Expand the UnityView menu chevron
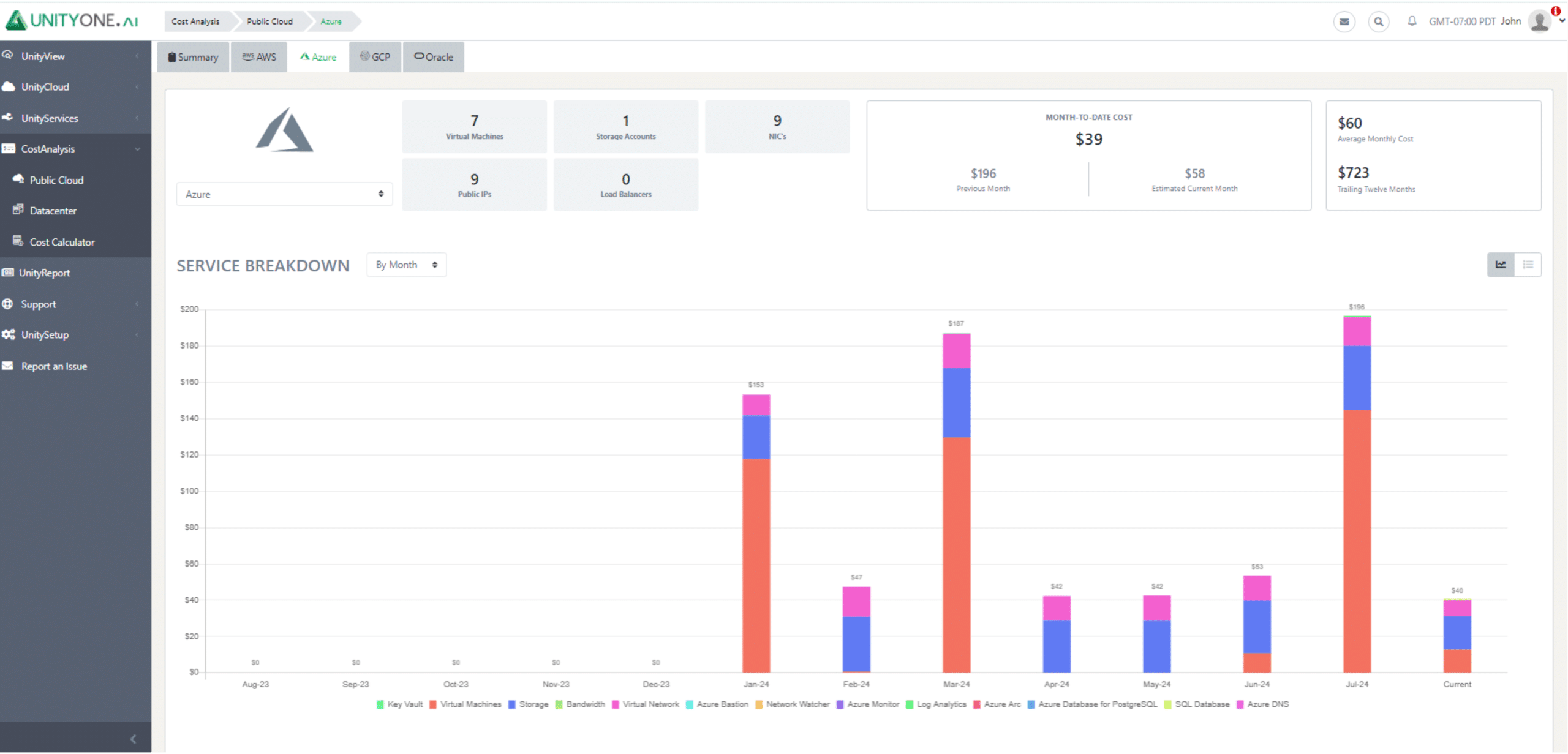This screenshot has height=754, width=1568. tap(137, 56)
